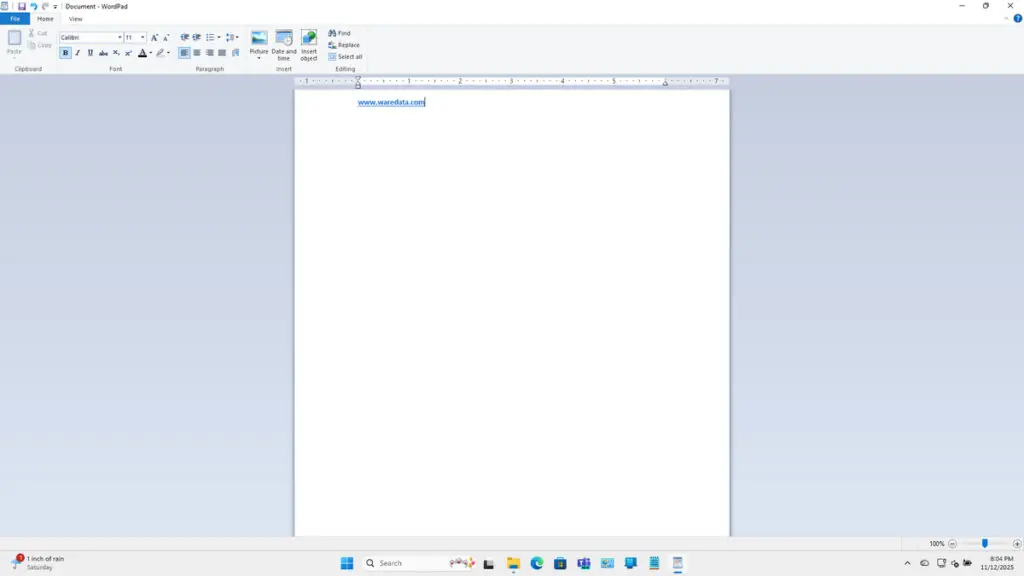Open the font family dropdown
The width and height of the screenshot is (1024, 576).
[x=119, y=37]
